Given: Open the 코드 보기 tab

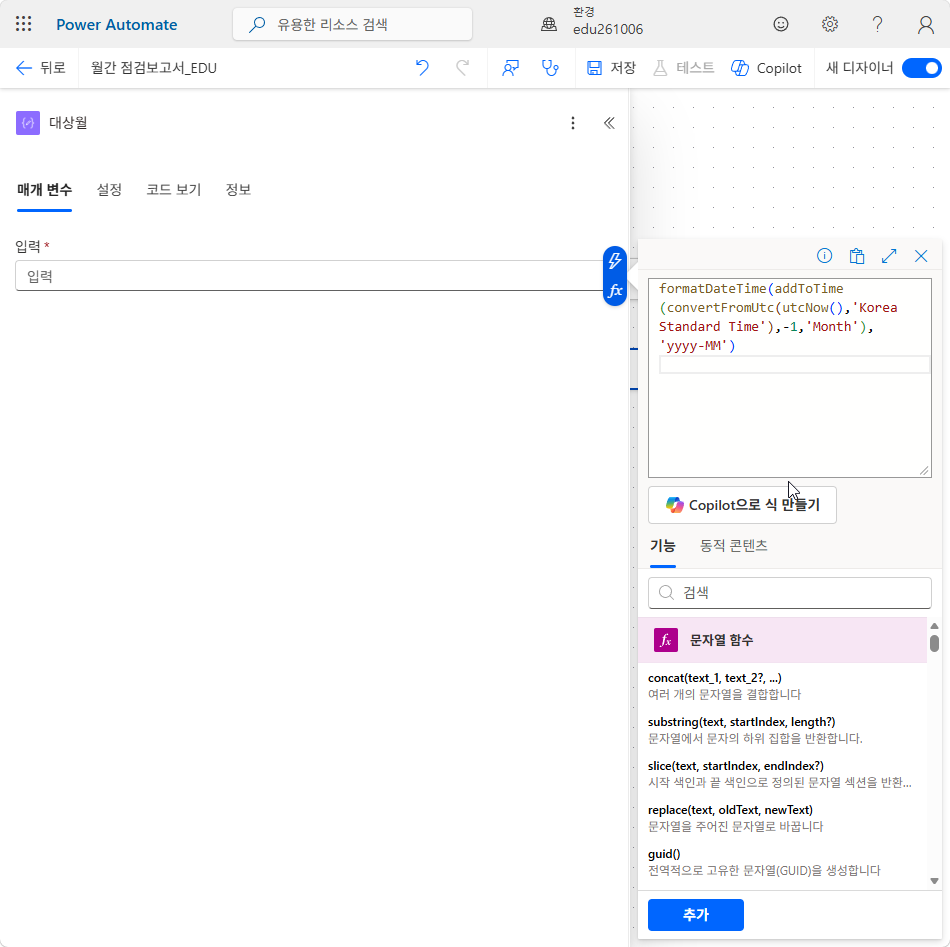Looking at the screenshot, I should [x=174, y=190].
